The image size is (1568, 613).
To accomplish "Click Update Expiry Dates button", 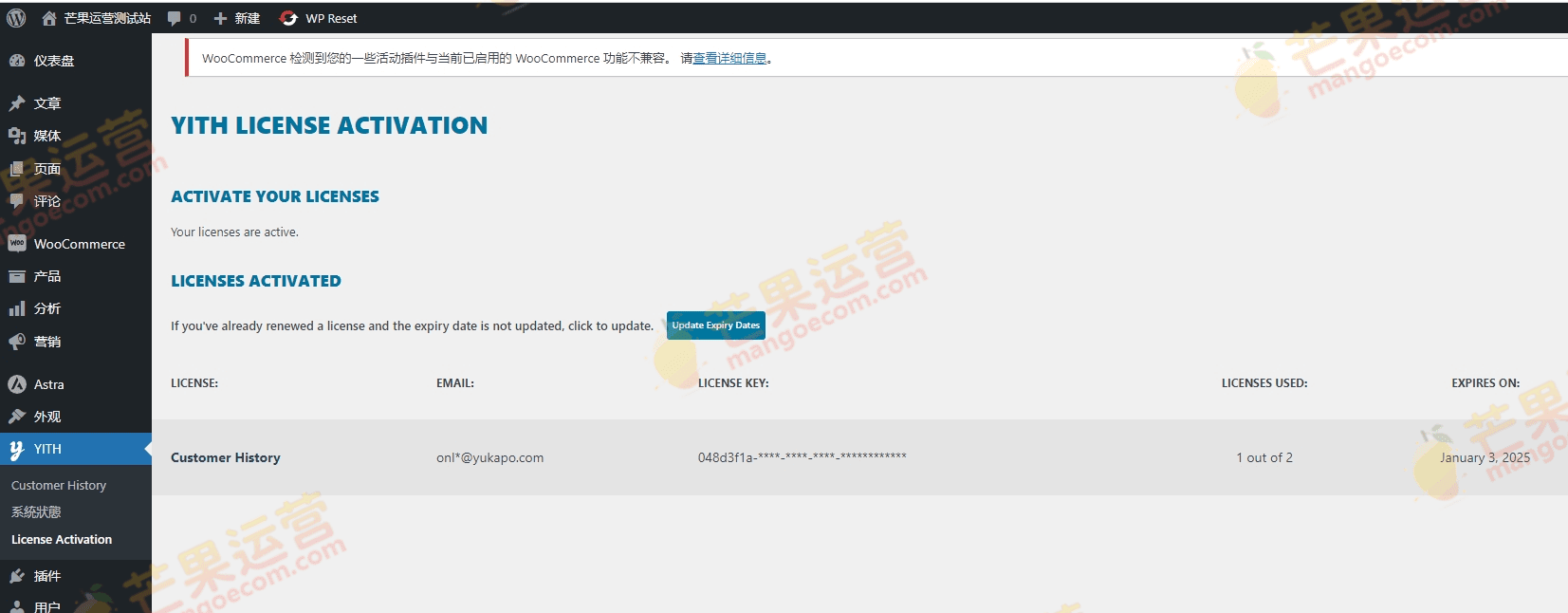I will pos(716,325).
